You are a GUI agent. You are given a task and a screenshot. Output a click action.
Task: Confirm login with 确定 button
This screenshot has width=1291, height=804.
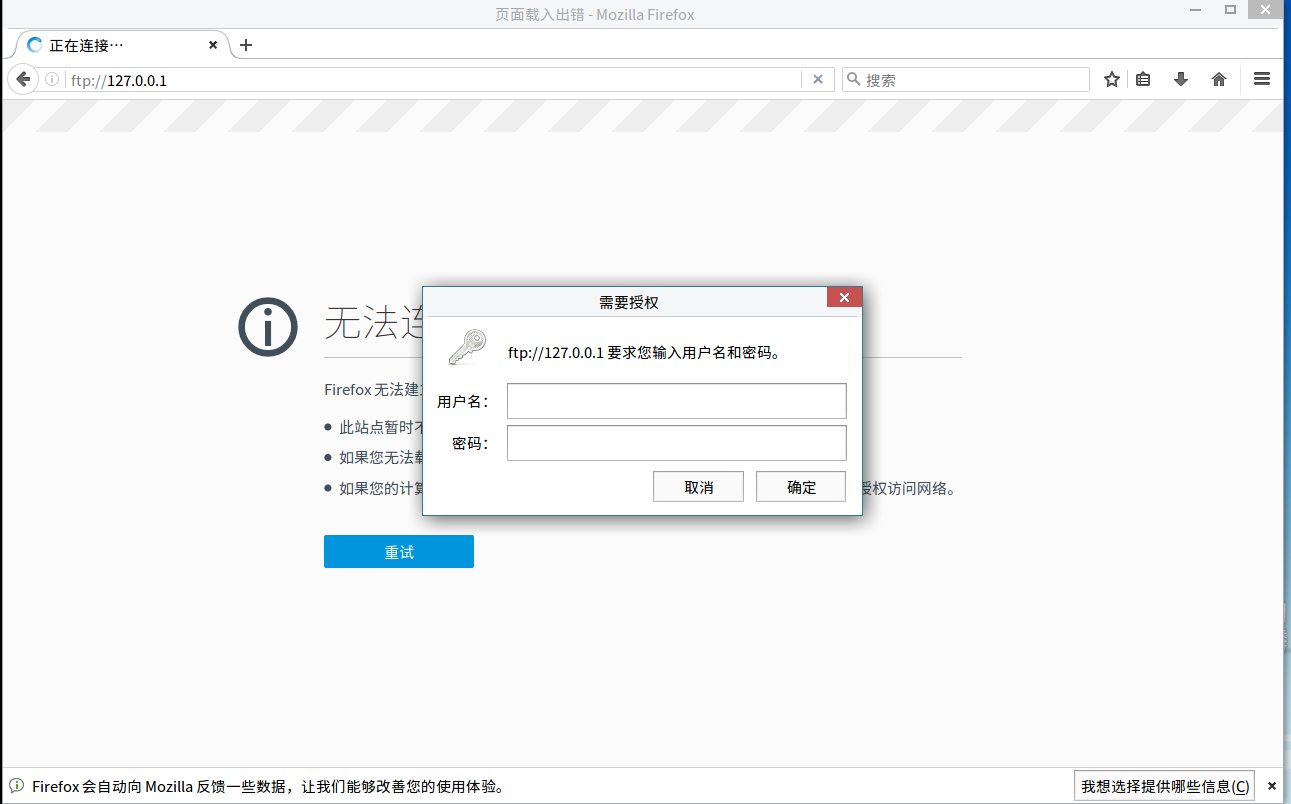pyautogui.click(x=801, y=487)
